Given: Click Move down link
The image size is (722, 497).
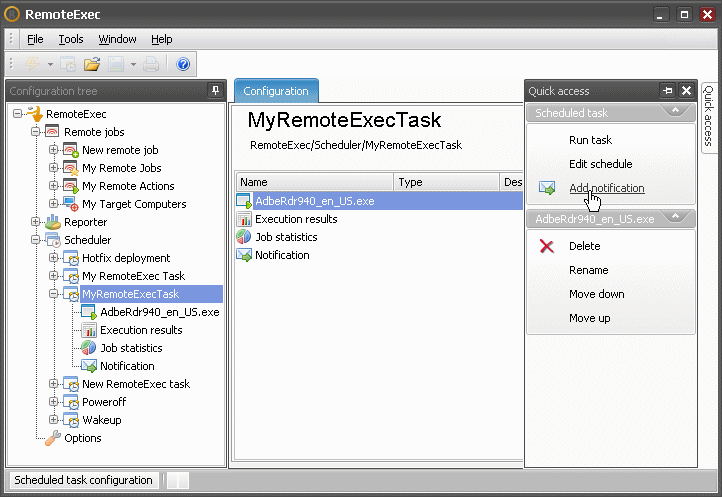Looking at the screenshot, I should tap(597, 294).
